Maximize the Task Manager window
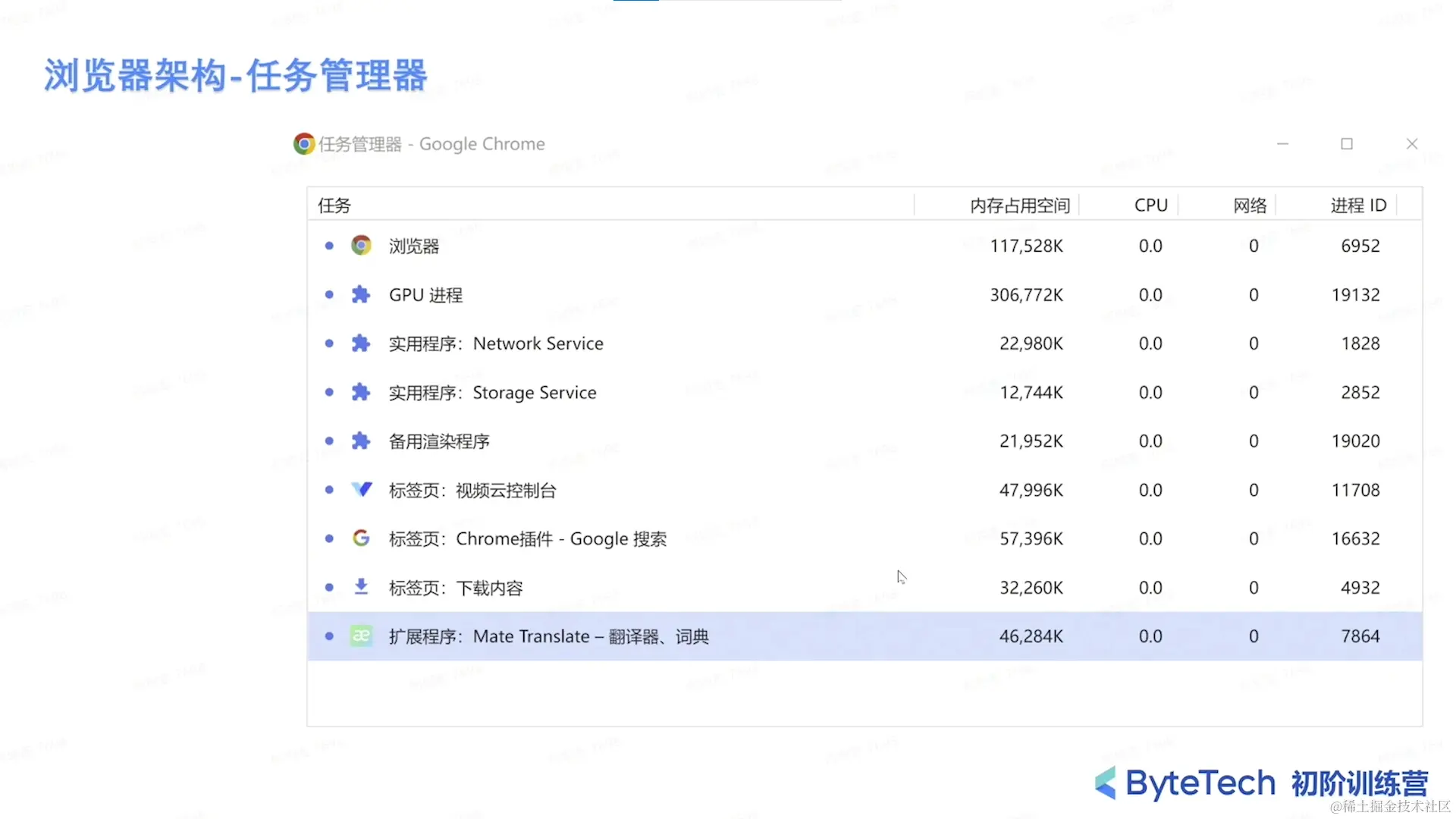1456x819 pixels. click(x=1347, y=144)
